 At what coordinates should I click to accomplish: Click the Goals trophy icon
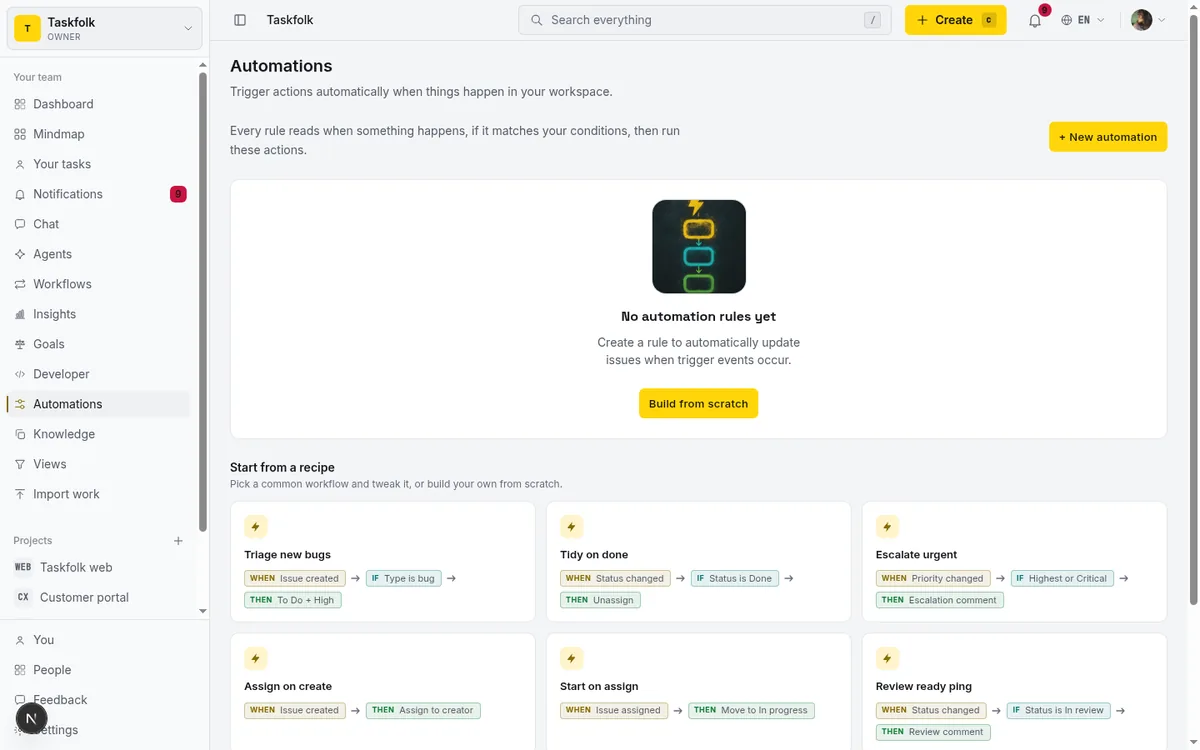pyautogui.click(x=20, y=344)
